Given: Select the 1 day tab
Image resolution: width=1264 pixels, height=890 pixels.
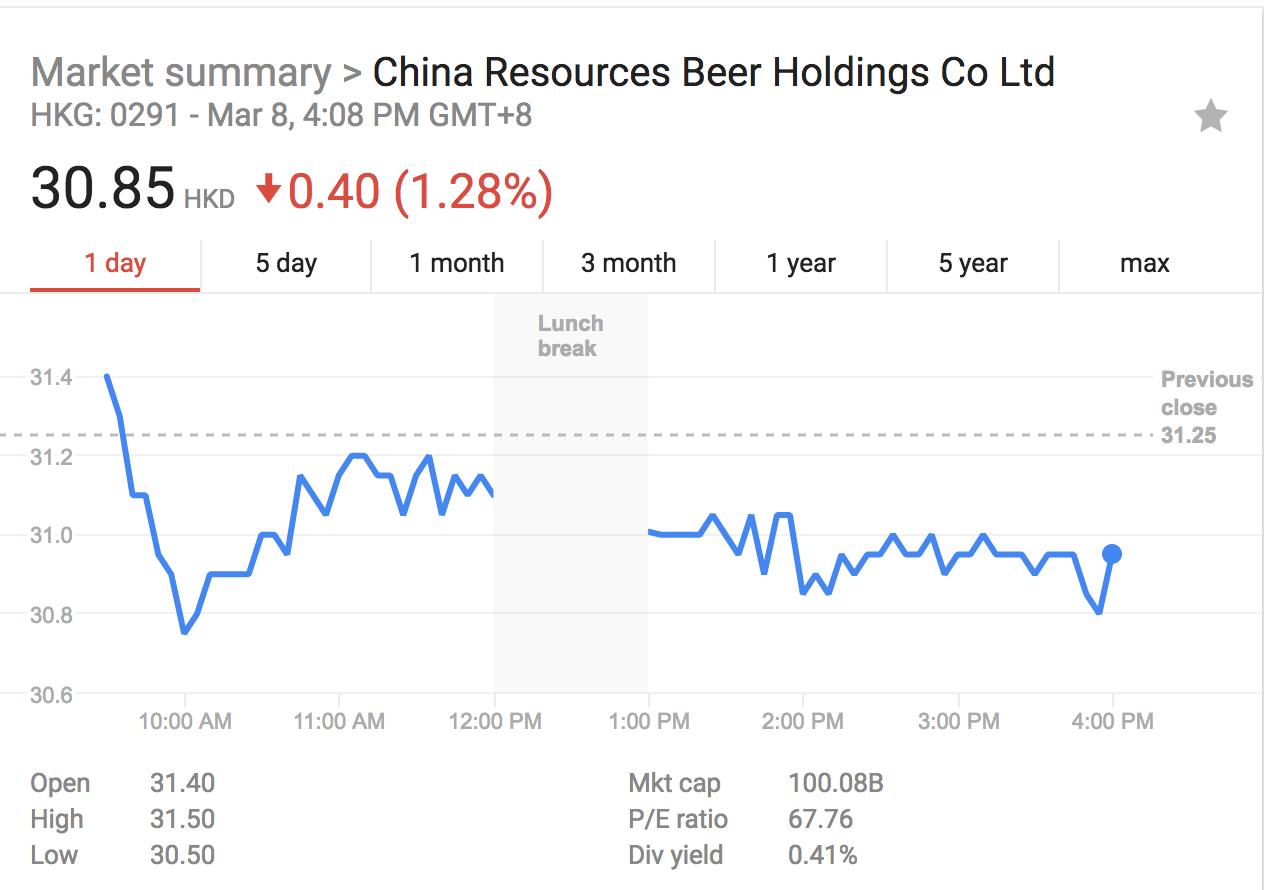Looking at the screenshot, I should point(115,264).
